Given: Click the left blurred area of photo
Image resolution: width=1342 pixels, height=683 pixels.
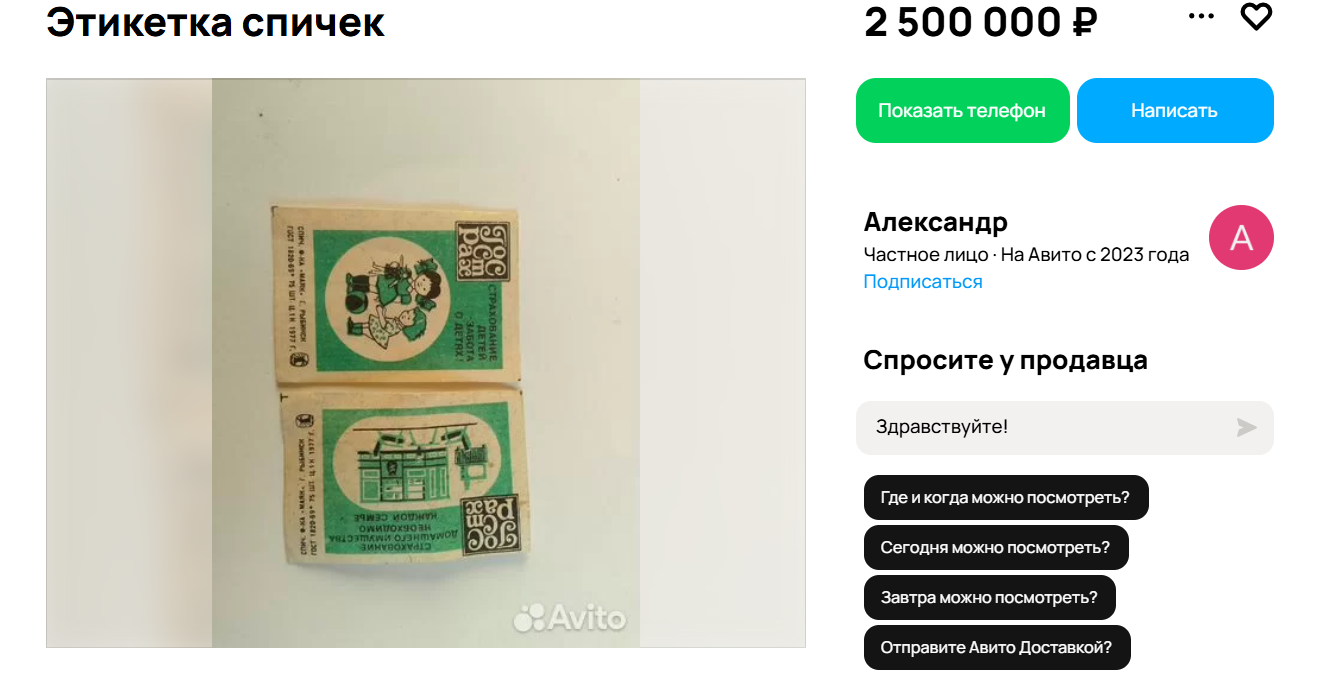Looking at the screenshot, I should coord(129,363).
